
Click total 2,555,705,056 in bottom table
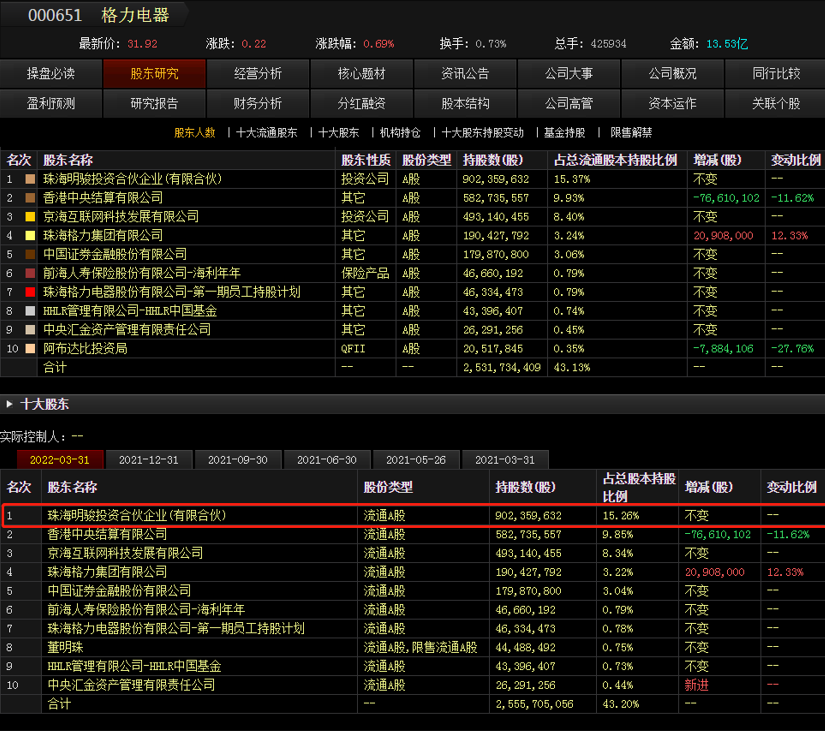pos(535,704)
